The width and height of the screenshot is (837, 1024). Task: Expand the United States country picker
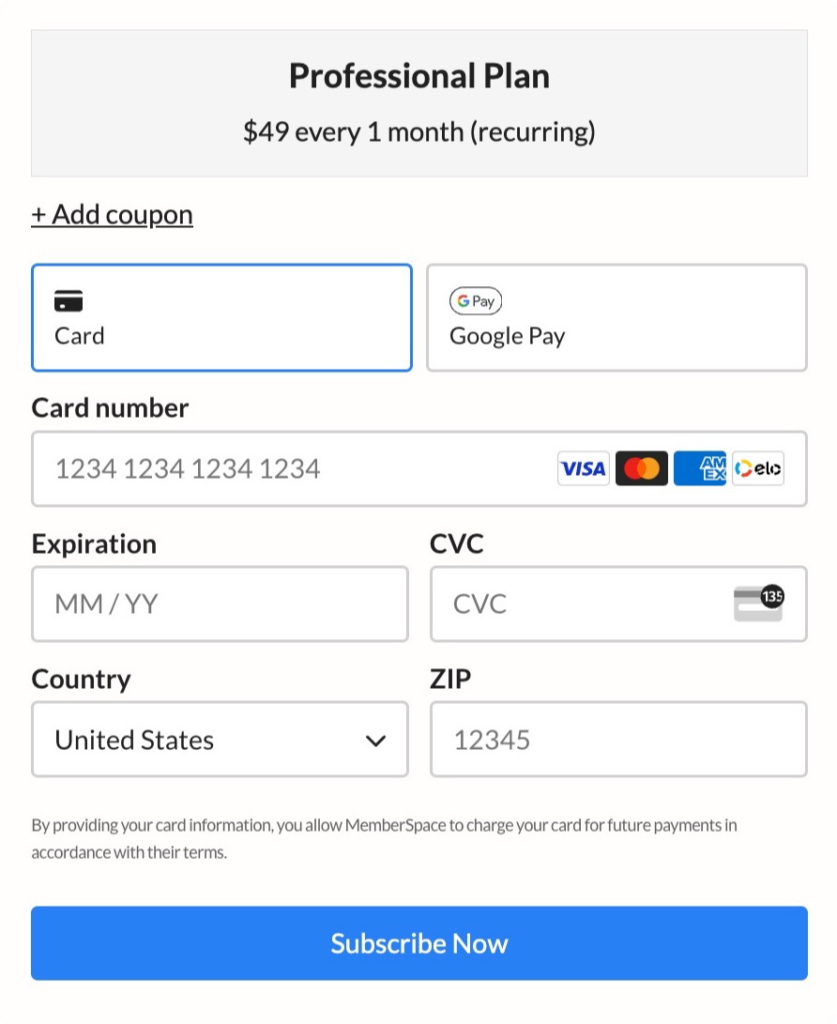(220, 740)
